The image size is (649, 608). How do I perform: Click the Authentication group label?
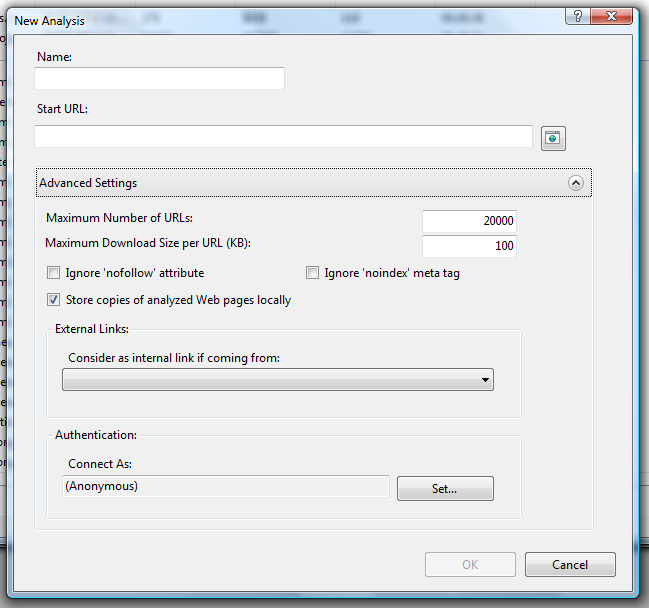coord(96,435)
